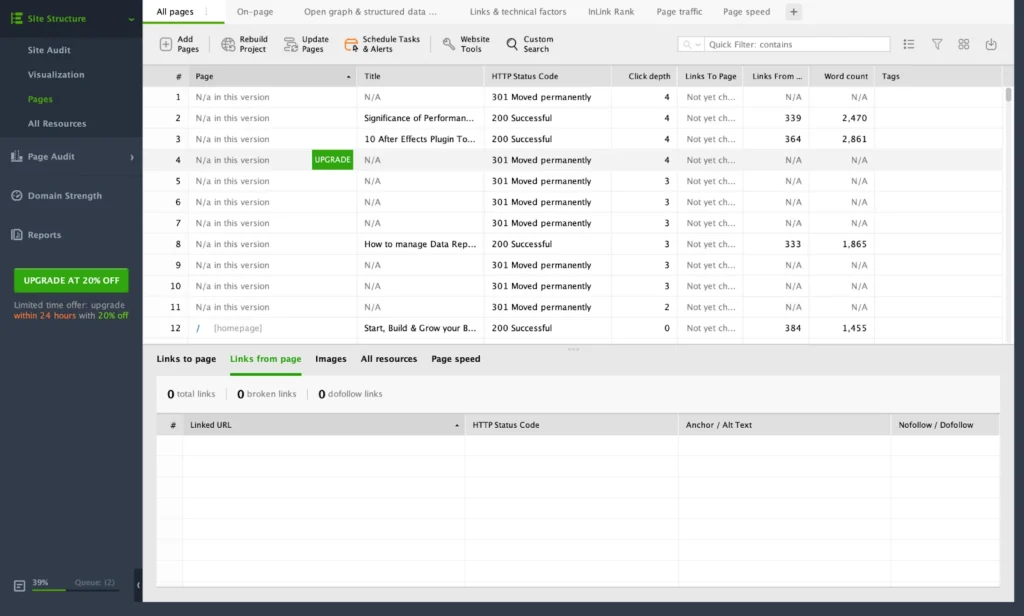Click the export download icon
This screenshot has height=616, width=1024.
[991, 45]
